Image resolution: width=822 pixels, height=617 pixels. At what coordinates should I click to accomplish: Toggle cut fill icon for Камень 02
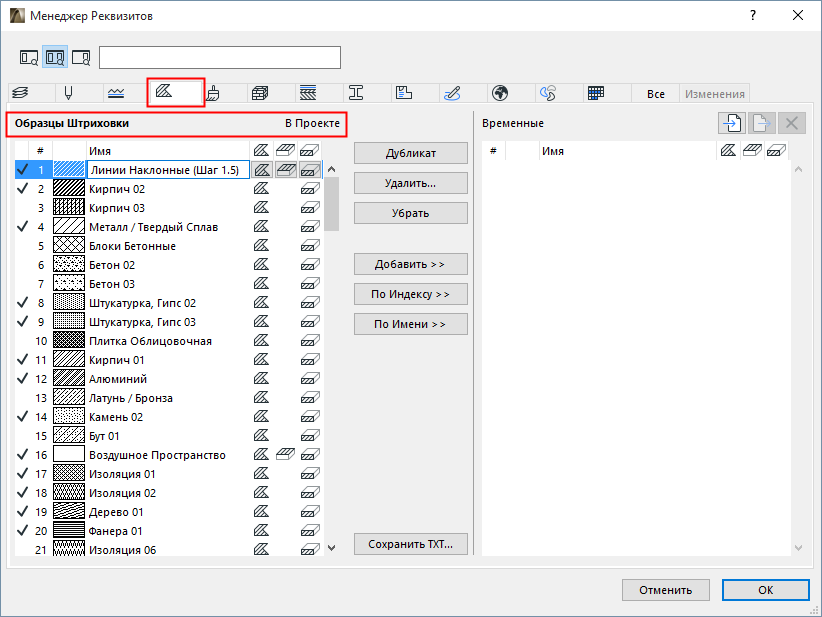tap(310, 417)
